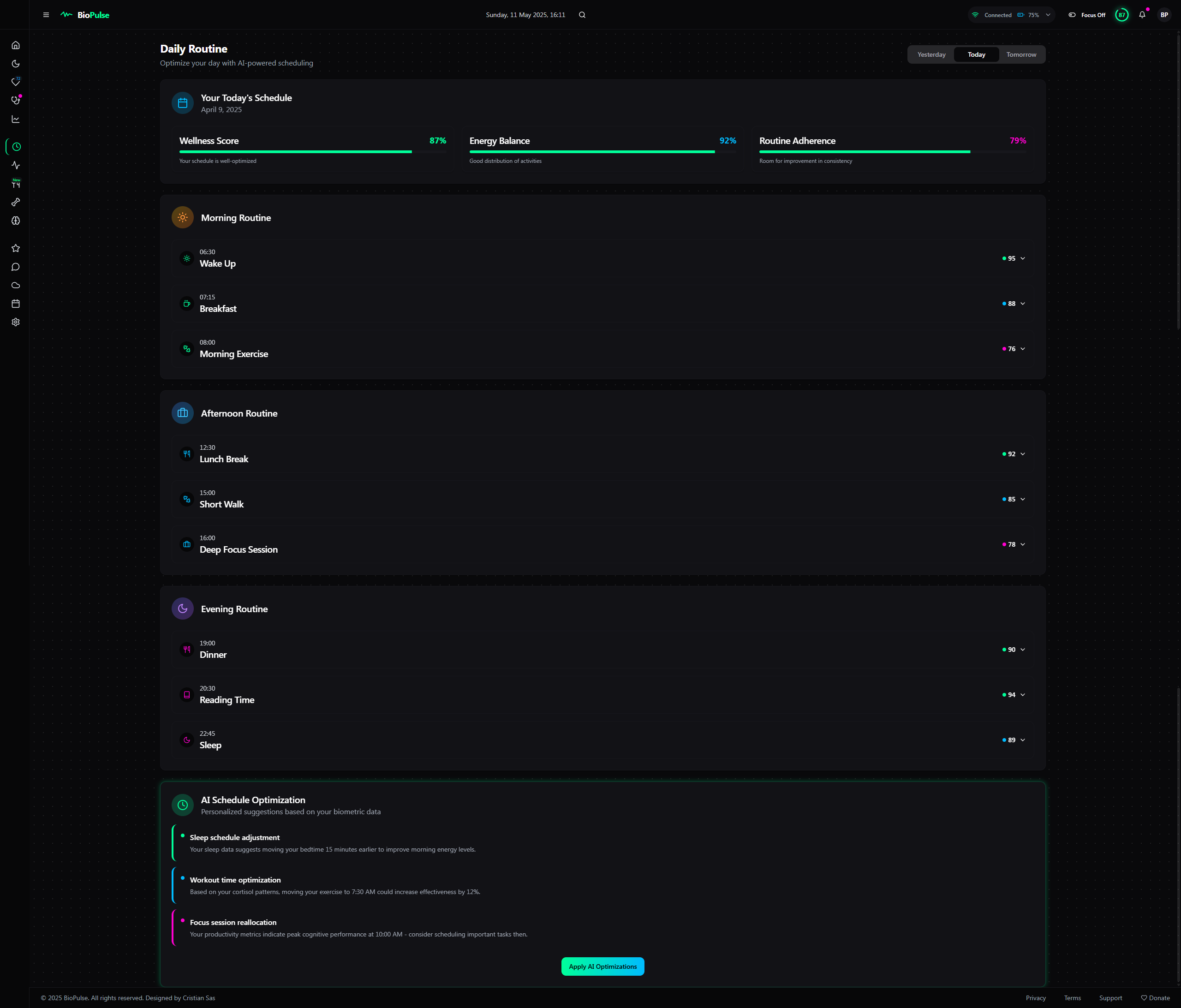This screenshot has height=1008, width=1181.
Task: Click the AI Schedule Optimization clock icon
Action: click(182, 805)
